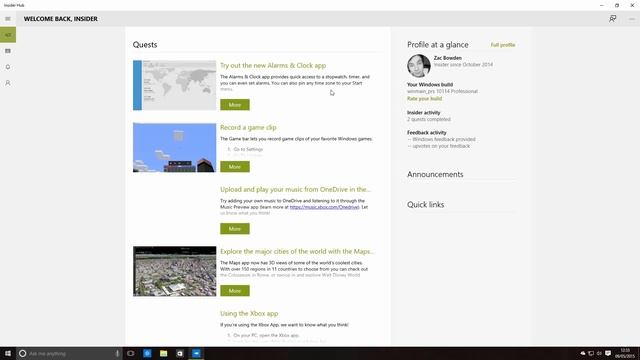Click the feedback icon in header

point(613,19)
